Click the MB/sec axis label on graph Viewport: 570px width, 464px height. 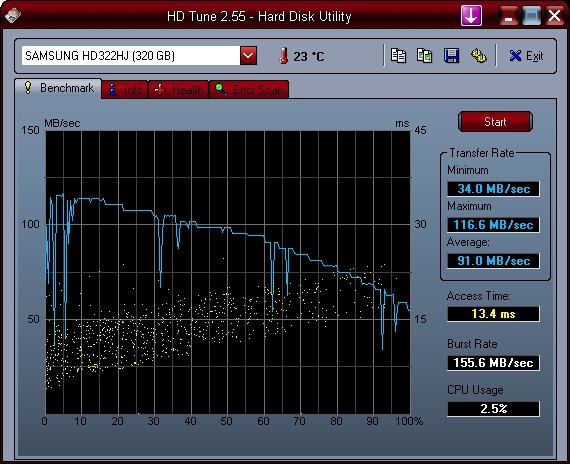[x=62, y=123]
